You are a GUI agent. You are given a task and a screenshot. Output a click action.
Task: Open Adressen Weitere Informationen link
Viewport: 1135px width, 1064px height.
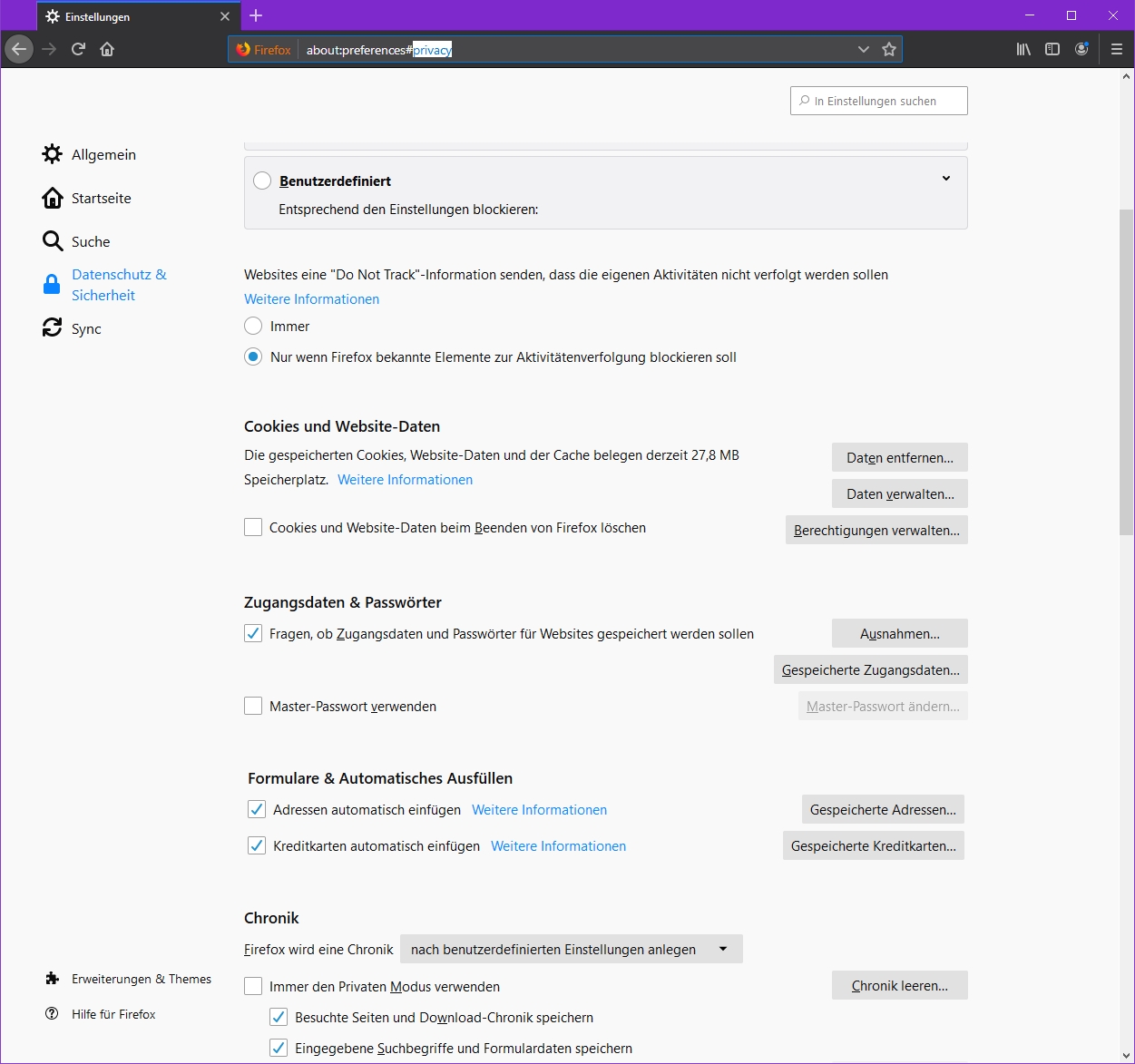[539, 810]
